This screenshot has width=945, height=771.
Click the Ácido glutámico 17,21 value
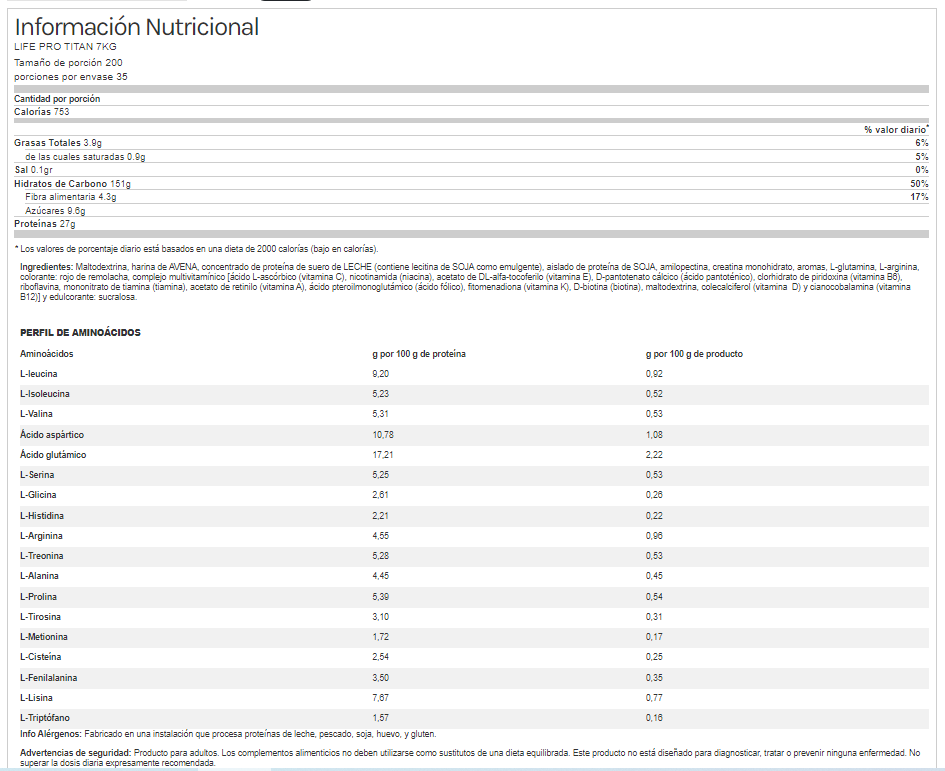(384, 455)
